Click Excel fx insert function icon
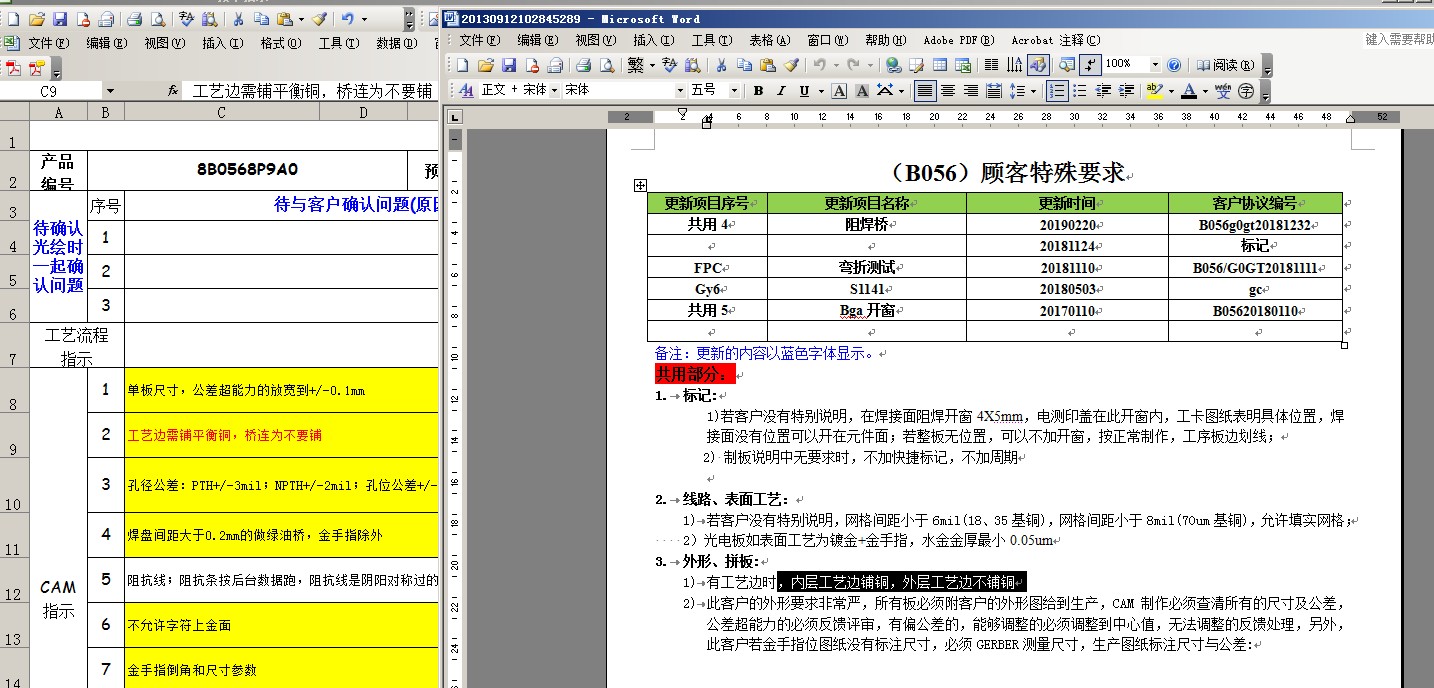Image resolution: width=1434 pixels, height=688 pixels. click(x=174, y=91)
